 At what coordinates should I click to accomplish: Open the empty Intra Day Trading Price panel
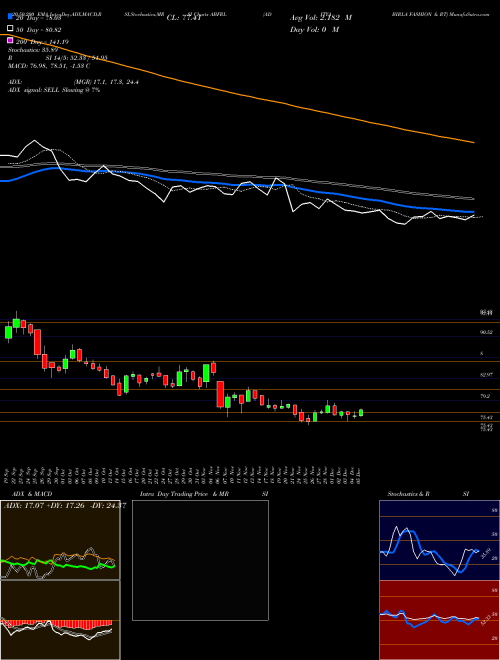[x=200, y=560]
